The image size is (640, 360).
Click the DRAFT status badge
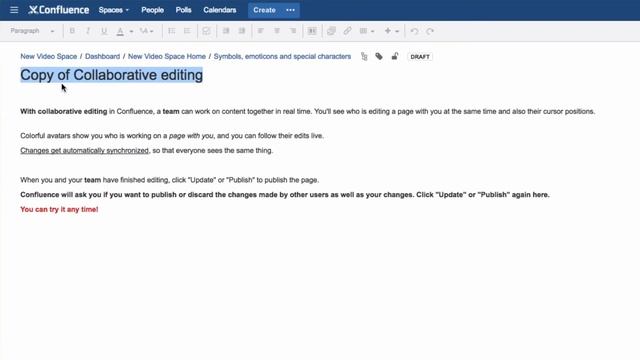(420, 57)
